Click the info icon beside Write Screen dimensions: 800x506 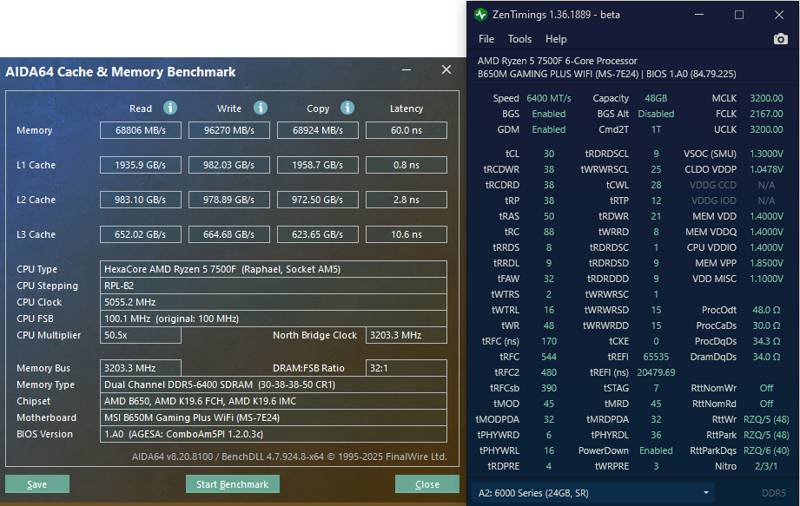(x=260, y=108)
